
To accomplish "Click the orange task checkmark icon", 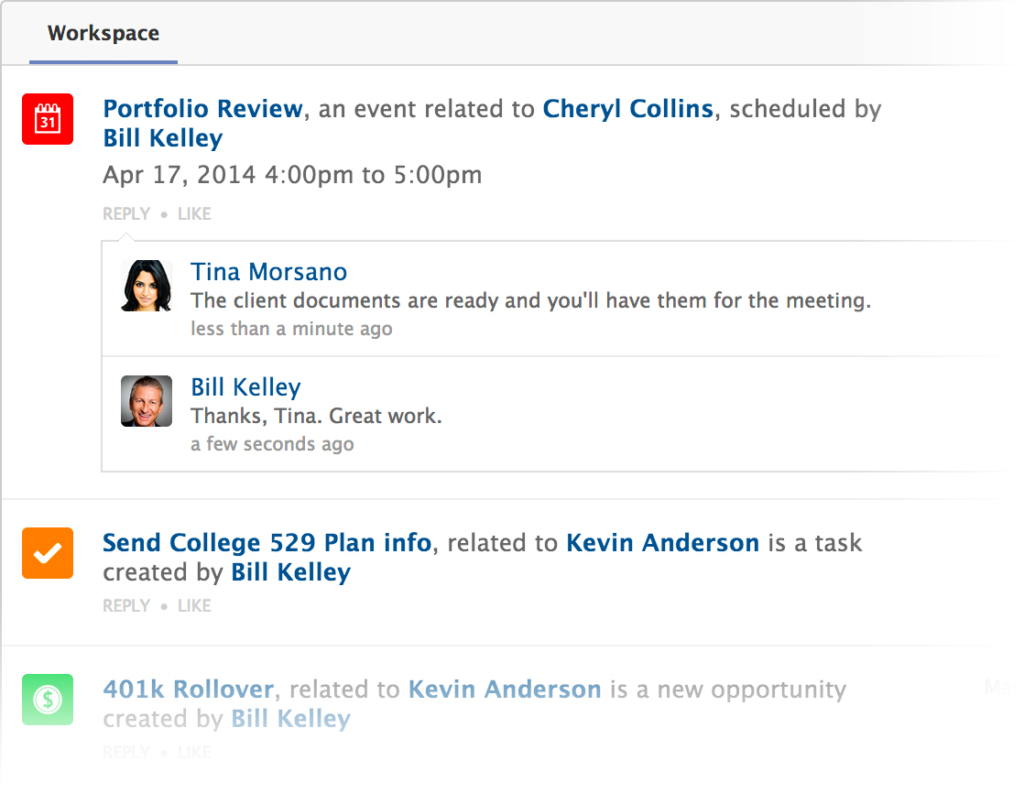I will (48, 553).
